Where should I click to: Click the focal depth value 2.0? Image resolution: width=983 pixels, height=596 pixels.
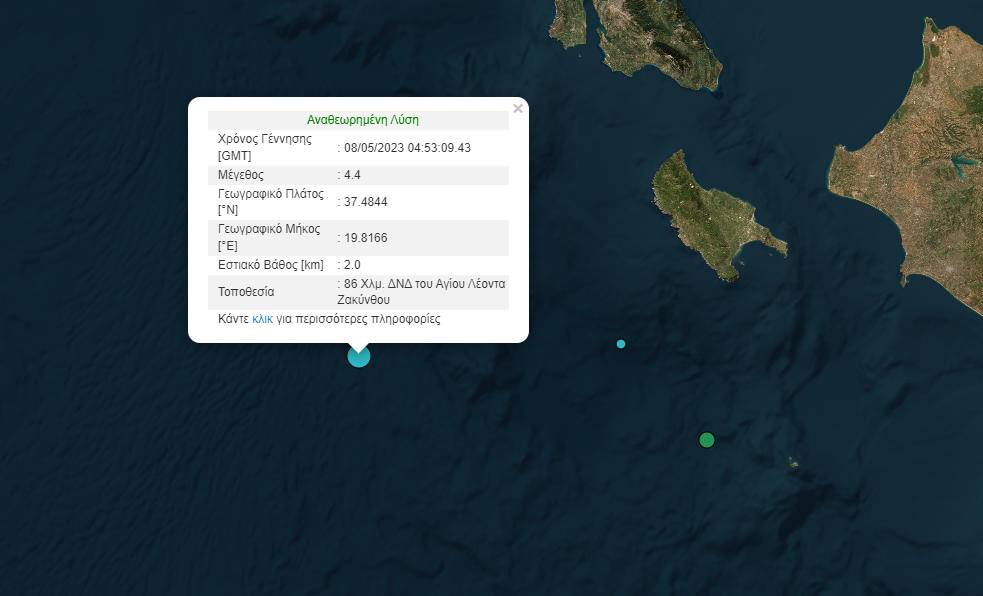tap(352, 265)
